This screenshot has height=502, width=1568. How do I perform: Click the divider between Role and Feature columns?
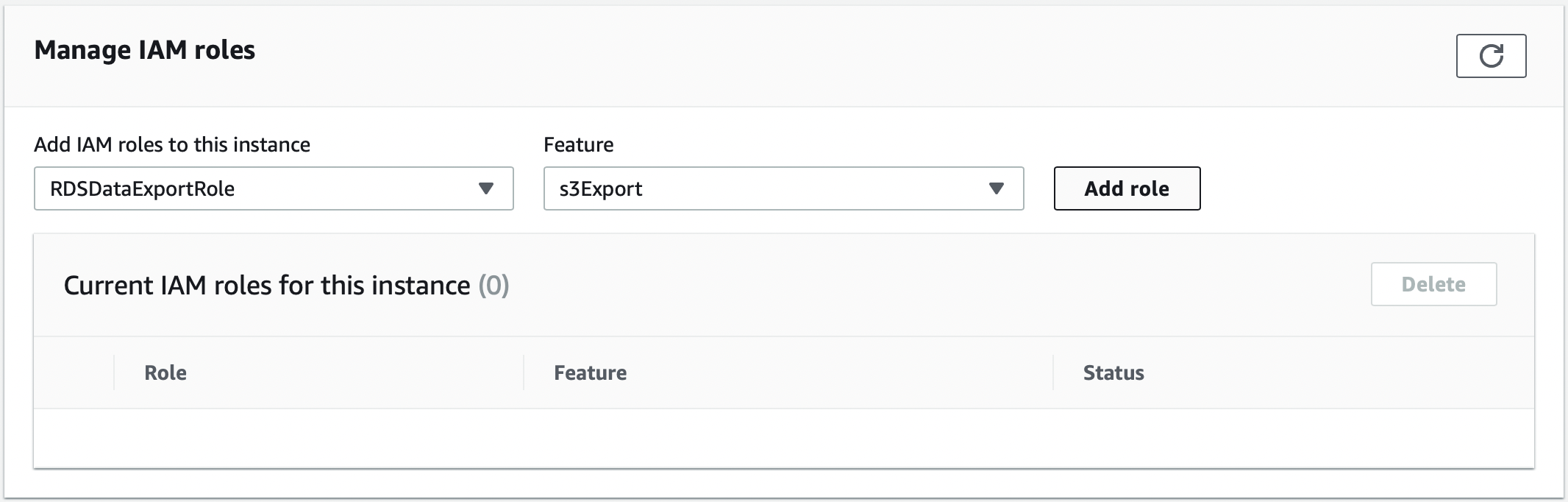524,372
